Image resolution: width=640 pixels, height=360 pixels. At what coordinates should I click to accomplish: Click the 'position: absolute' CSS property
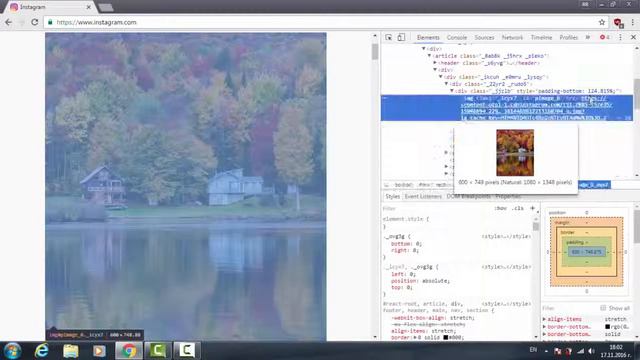pyautogui.click(x=420, y=281)
